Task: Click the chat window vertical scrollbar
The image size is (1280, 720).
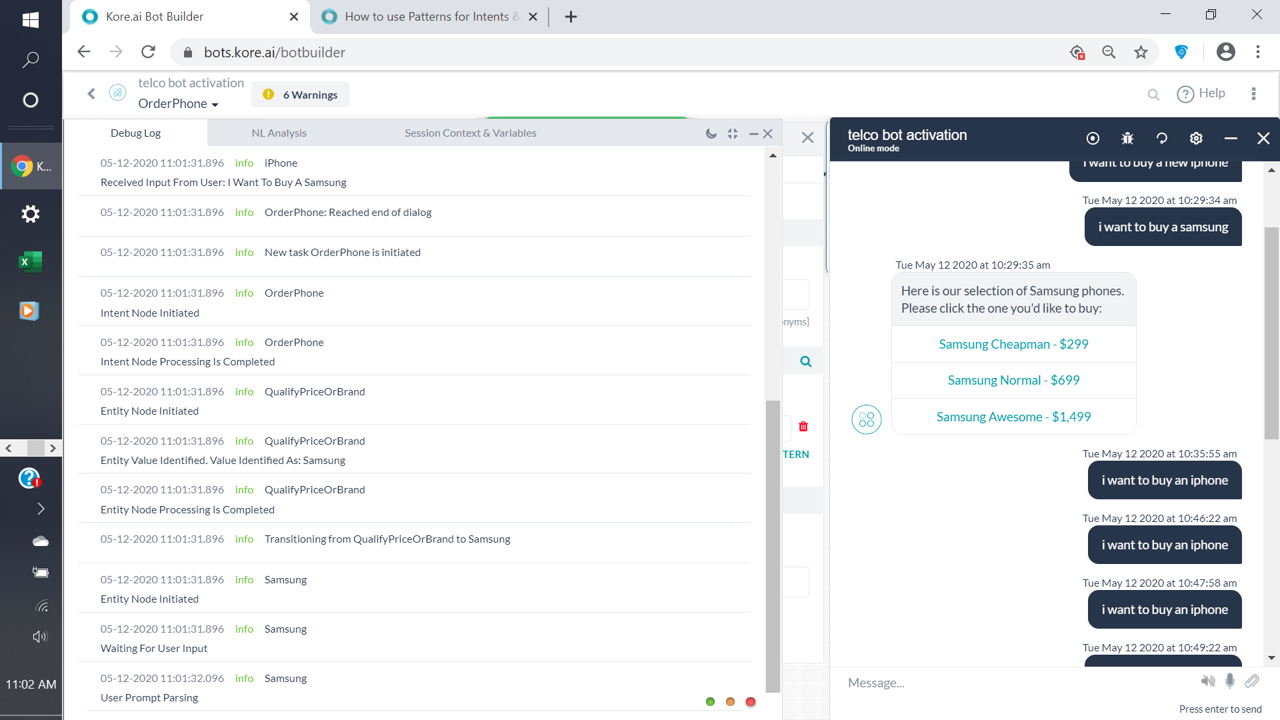Action: 1271,332
